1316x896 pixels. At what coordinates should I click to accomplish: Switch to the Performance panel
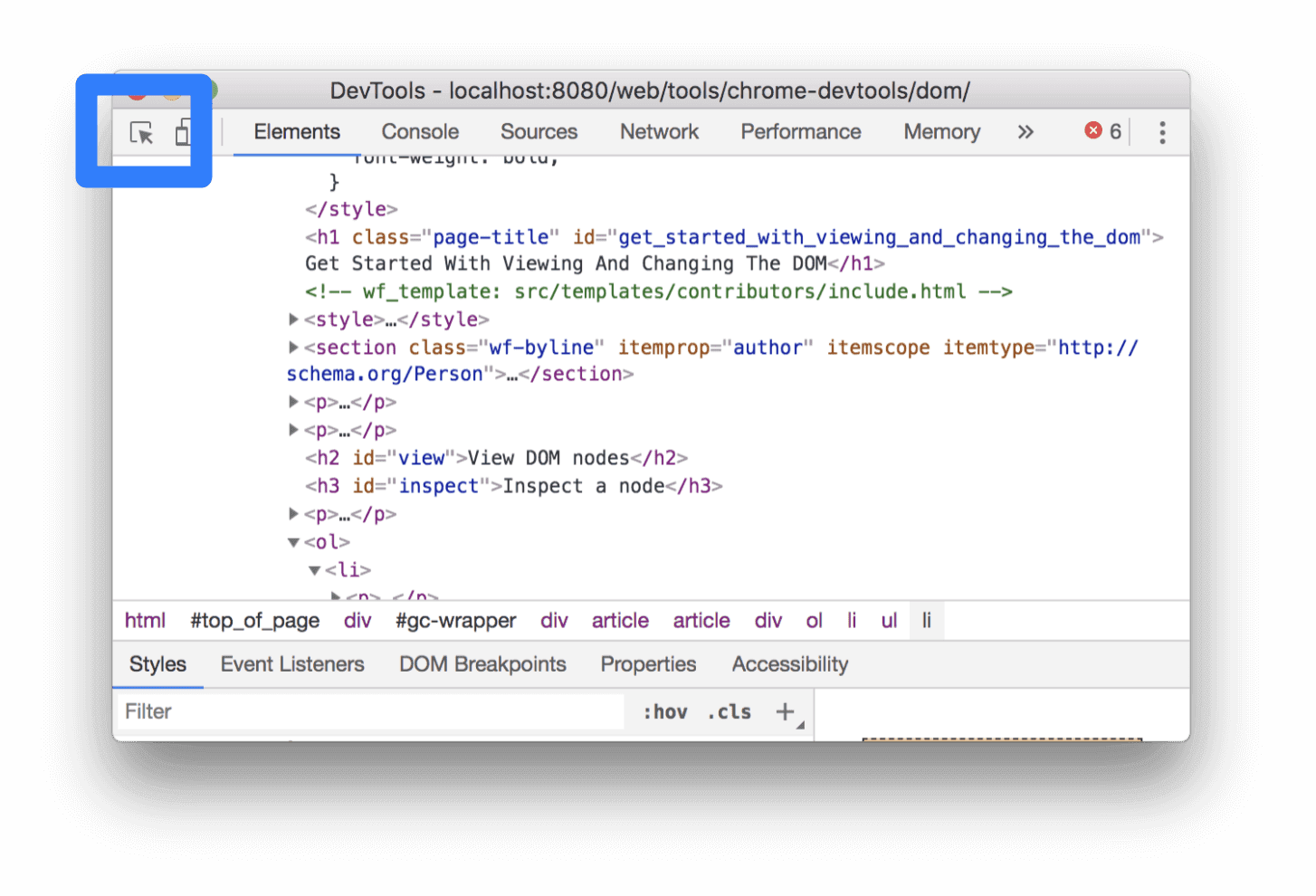800,131
